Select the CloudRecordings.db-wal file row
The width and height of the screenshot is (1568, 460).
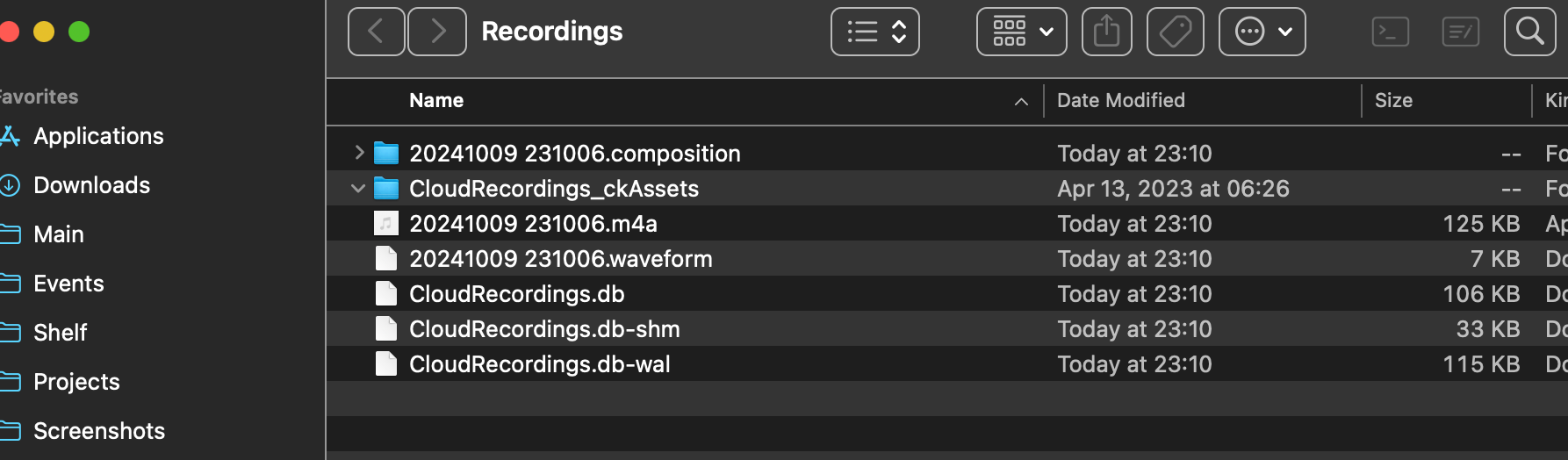(x=539, y=364)
